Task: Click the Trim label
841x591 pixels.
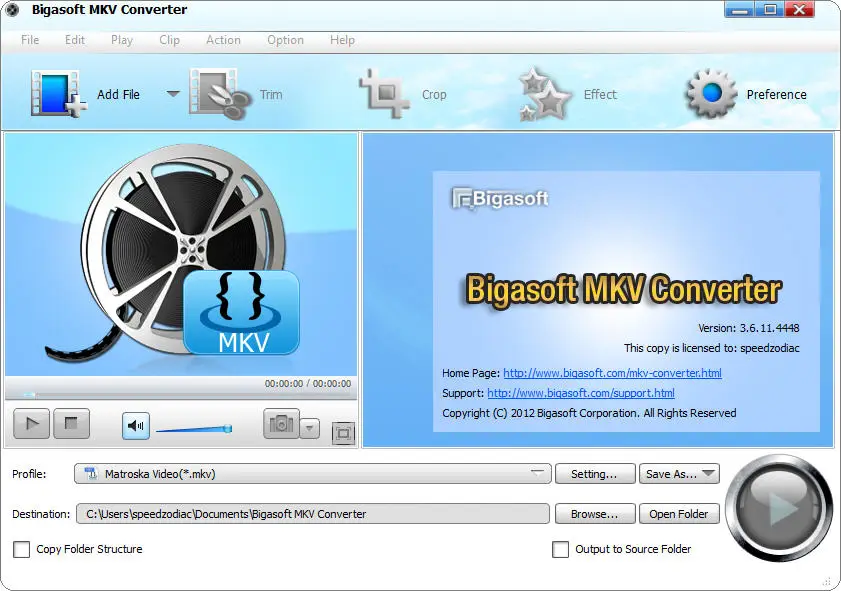Action: pyautogui.click(x=271, y=94)
